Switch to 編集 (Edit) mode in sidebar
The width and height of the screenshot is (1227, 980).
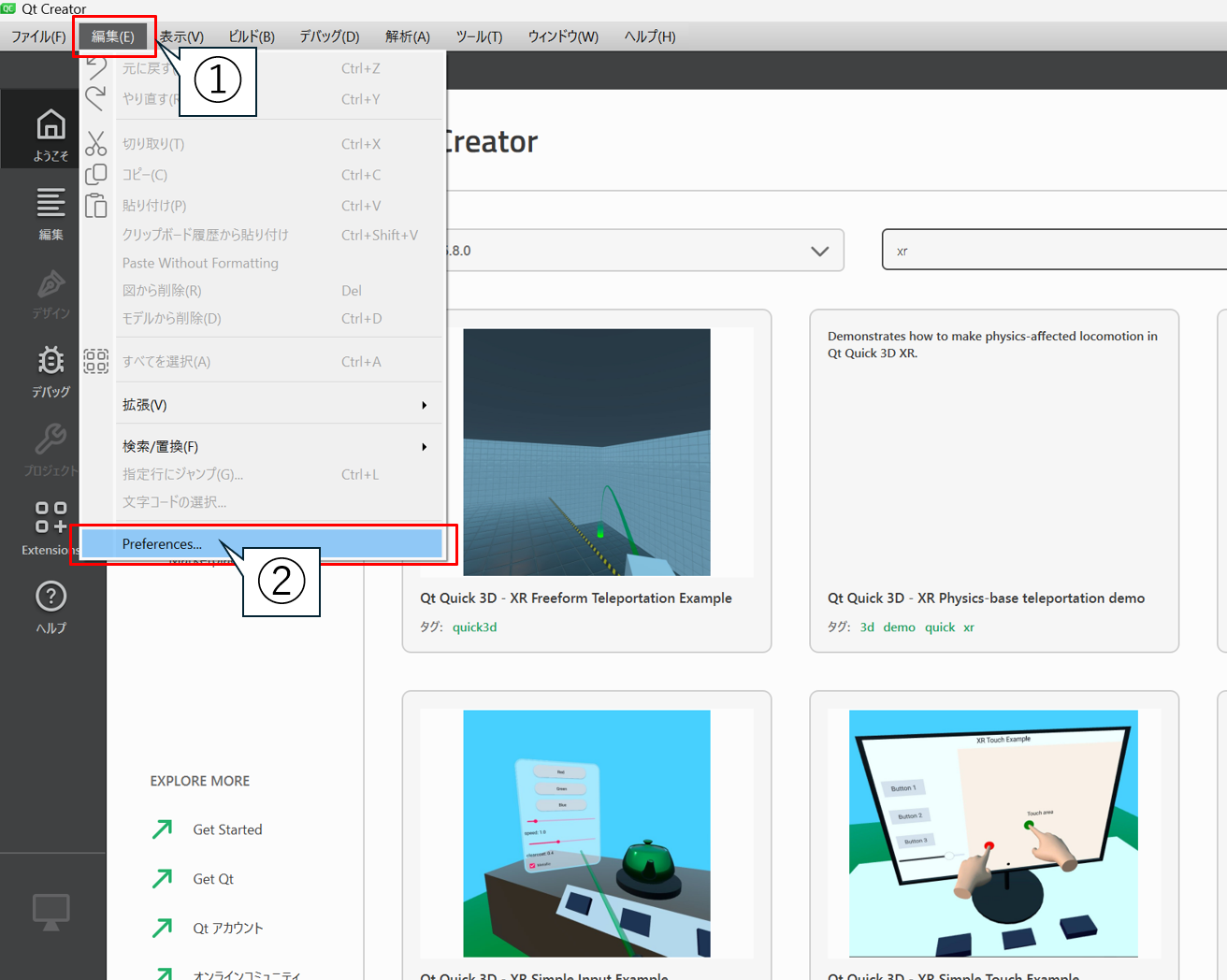click(x=51, y=213)
